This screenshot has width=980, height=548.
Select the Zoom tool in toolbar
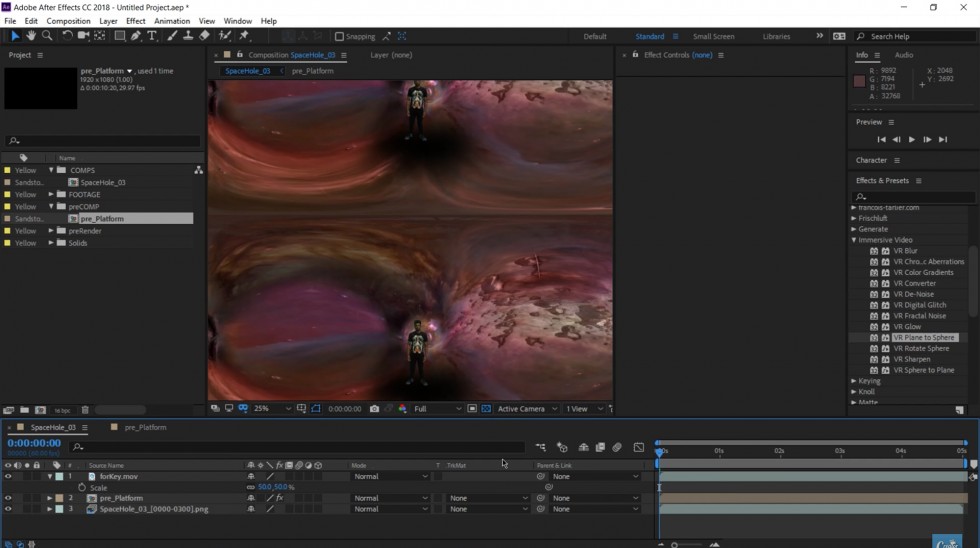click(47, 36)
